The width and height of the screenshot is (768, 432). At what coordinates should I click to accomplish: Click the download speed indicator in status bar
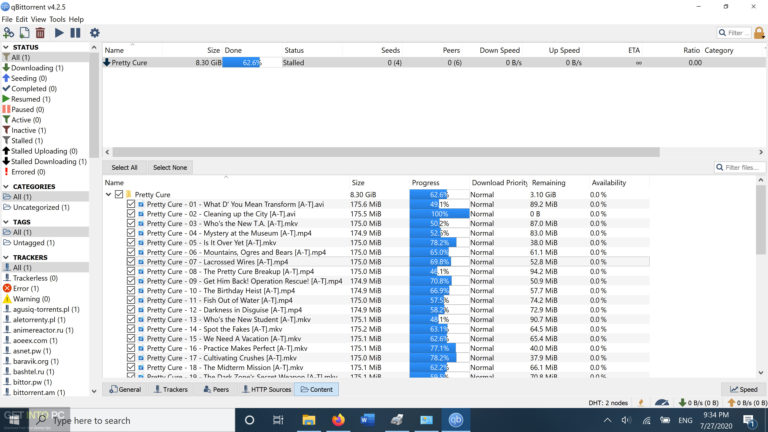coord(698,403)
